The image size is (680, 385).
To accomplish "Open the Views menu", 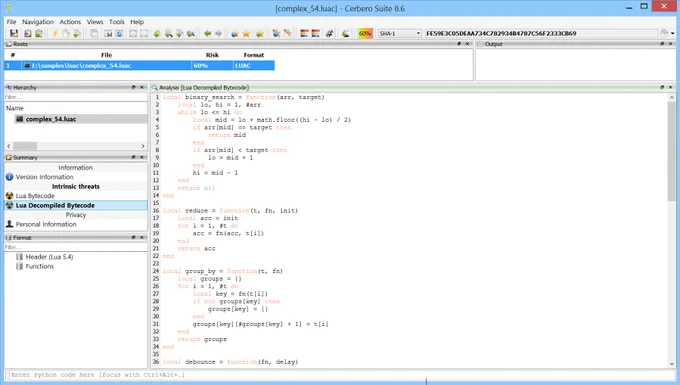I will tap(95, 22).
